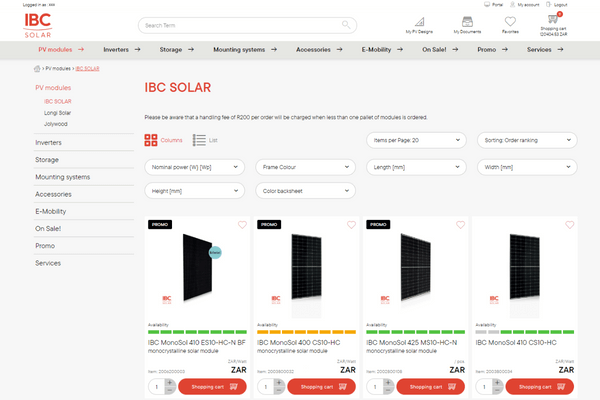Open My PV Designs icon
The height and width of the screenshot is (400, 600).
click(x=419, y=21)
